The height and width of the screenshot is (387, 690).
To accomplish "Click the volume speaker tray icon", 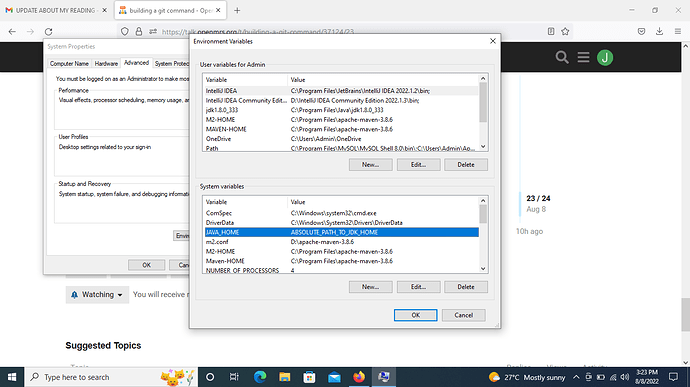I will (x=625, y=377).
